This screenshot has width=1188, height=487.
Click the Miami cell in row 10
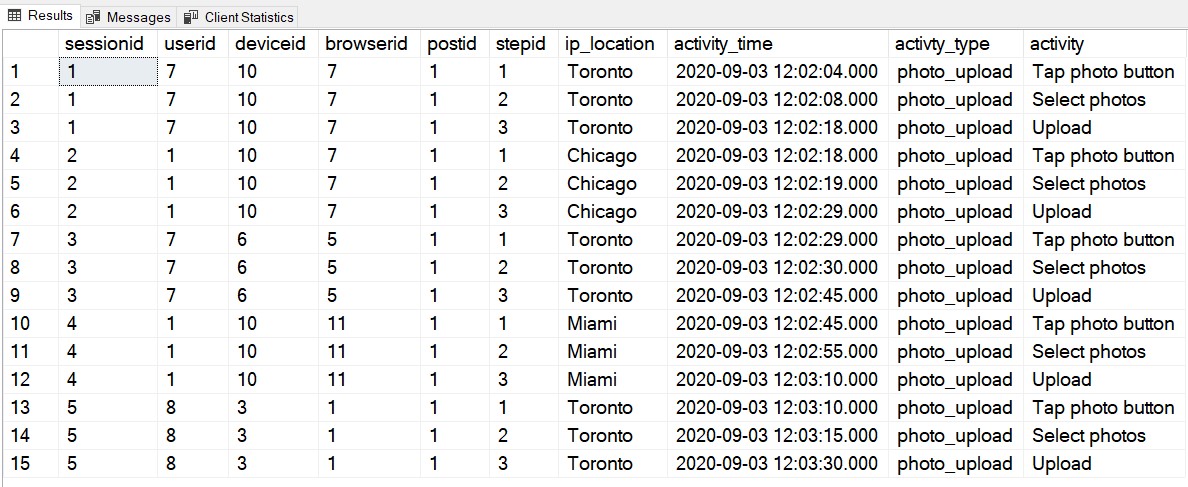click(592, 324)
